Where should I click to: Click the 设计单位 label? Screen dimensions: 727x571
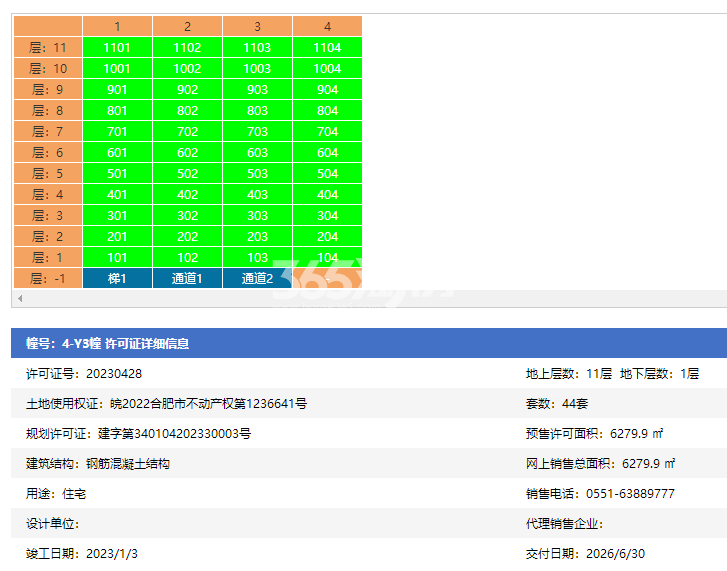point(52,524)
